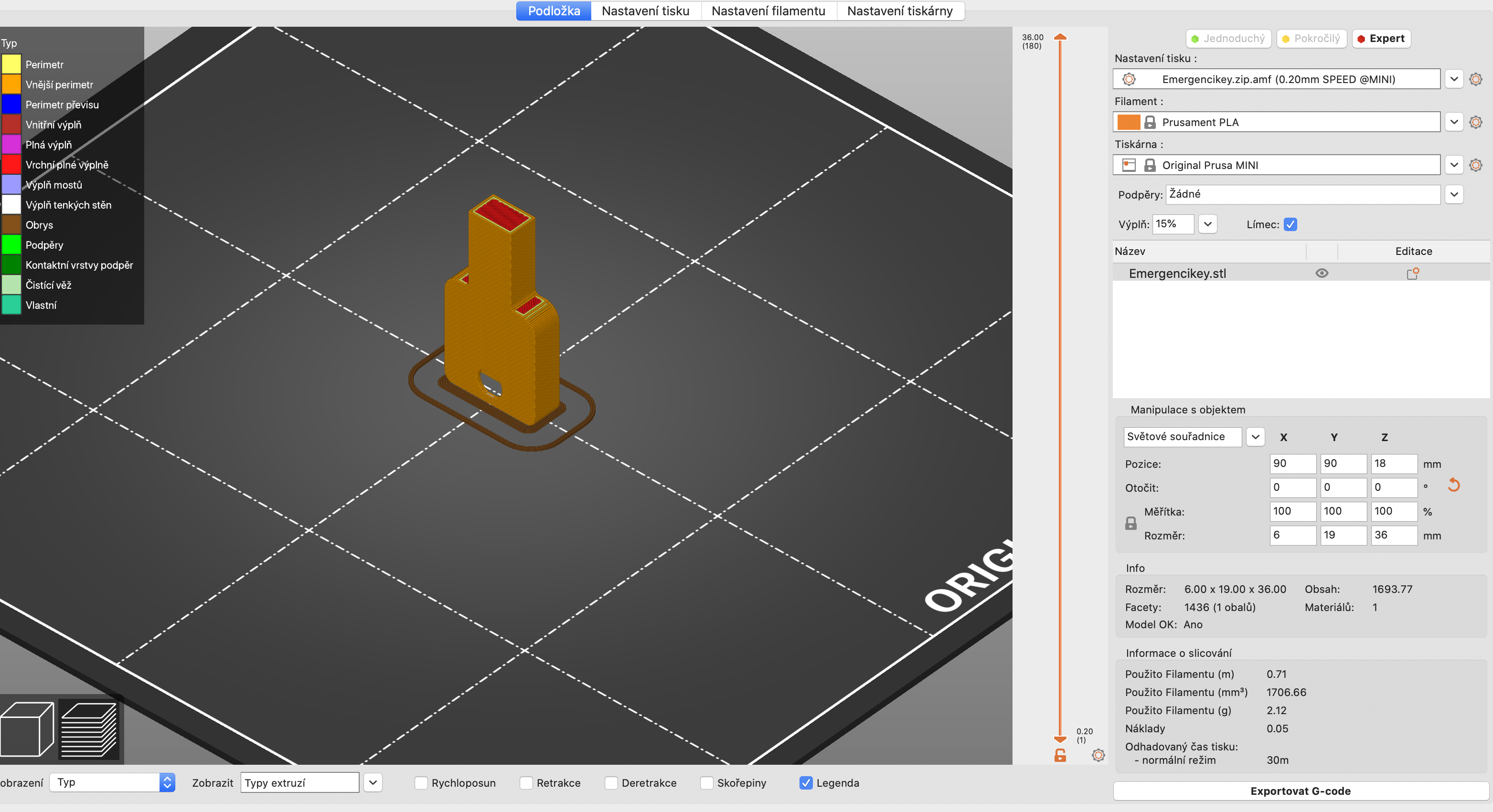The image size is (1493, 812).
Task: Open the Výplň infill percentage dropdown
Action: click(1207, 224)
